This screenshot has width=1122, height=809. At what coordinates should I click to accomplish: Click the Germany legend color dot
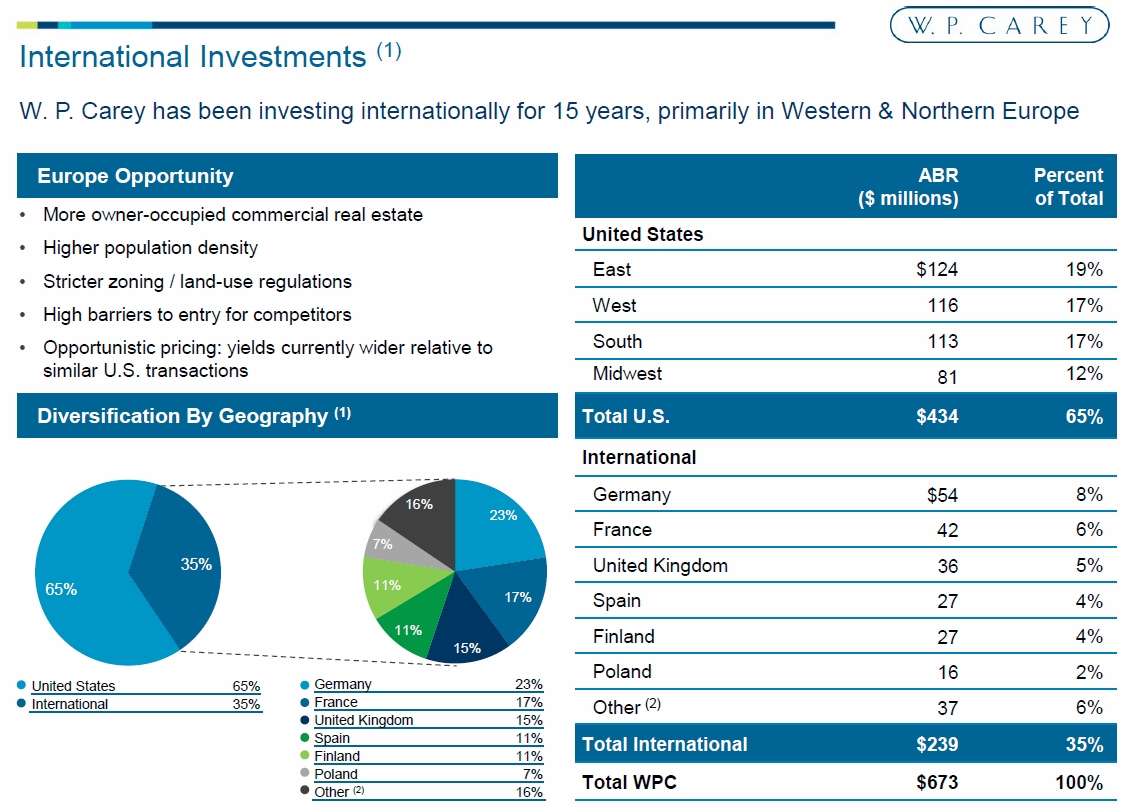305,685
